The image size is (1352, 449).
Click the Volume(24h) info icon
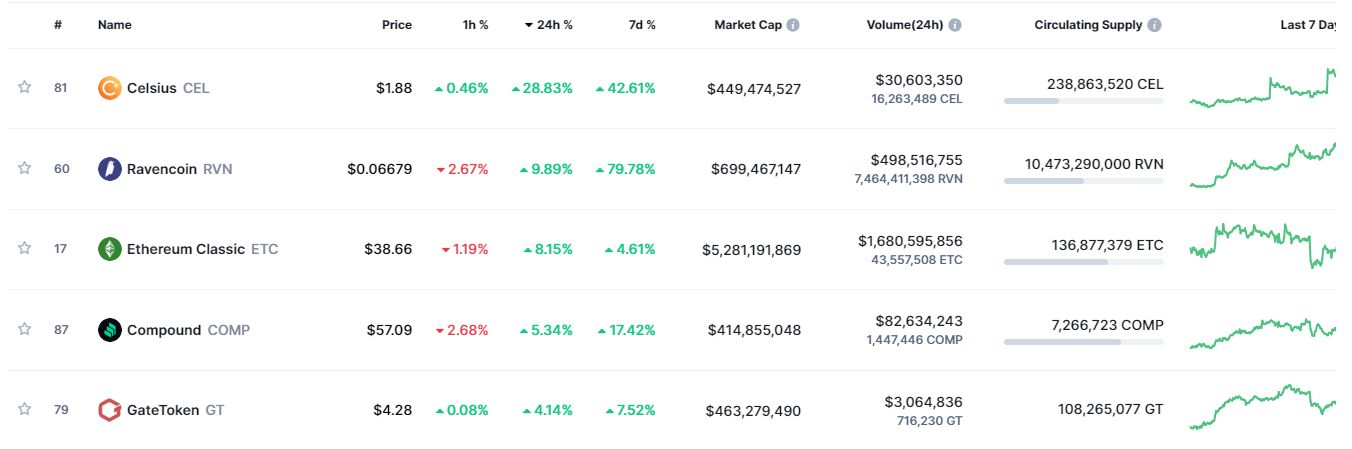(x=955, y=25)
